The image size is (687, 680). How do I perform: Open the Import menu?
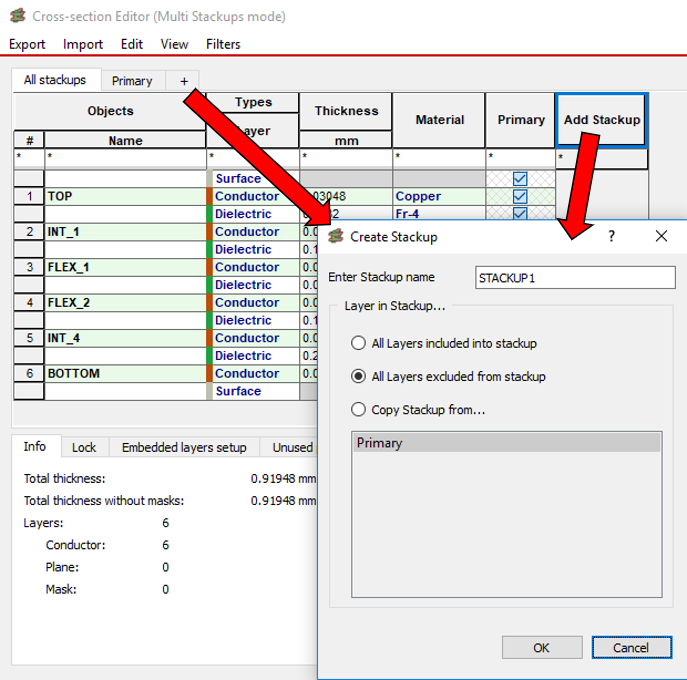pyautogui.click(x=83, y=44)
